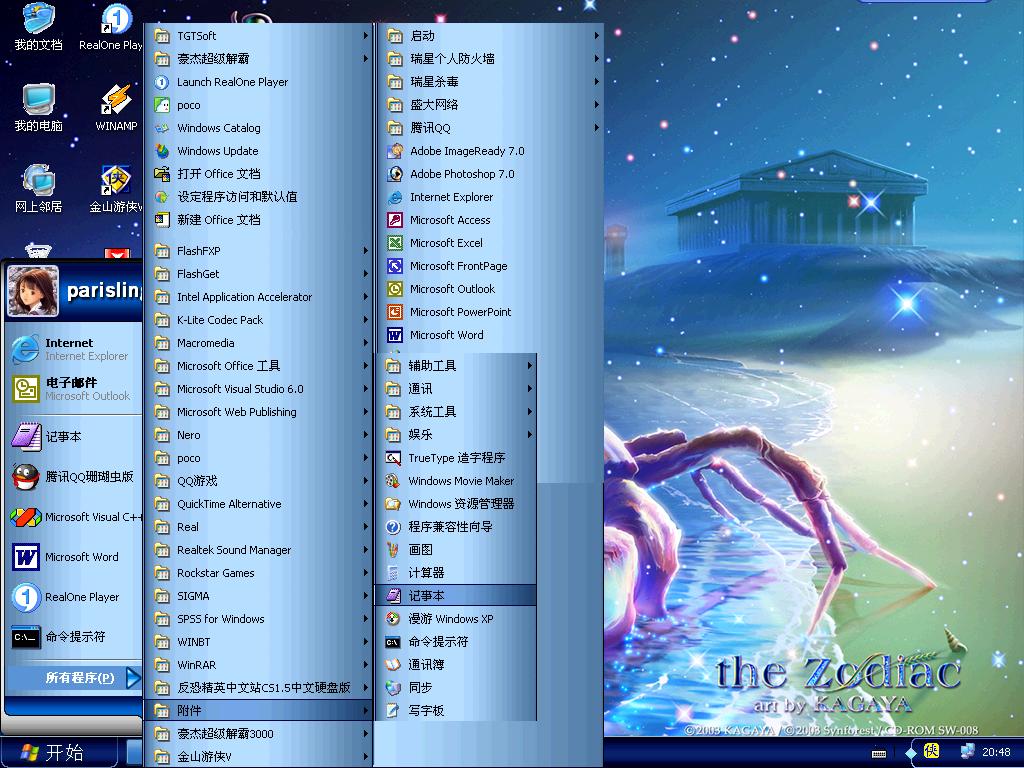Expand the TGTSoft submenu arrow
This screenshot has height=768, width=1024.
[x=366, y=36]
